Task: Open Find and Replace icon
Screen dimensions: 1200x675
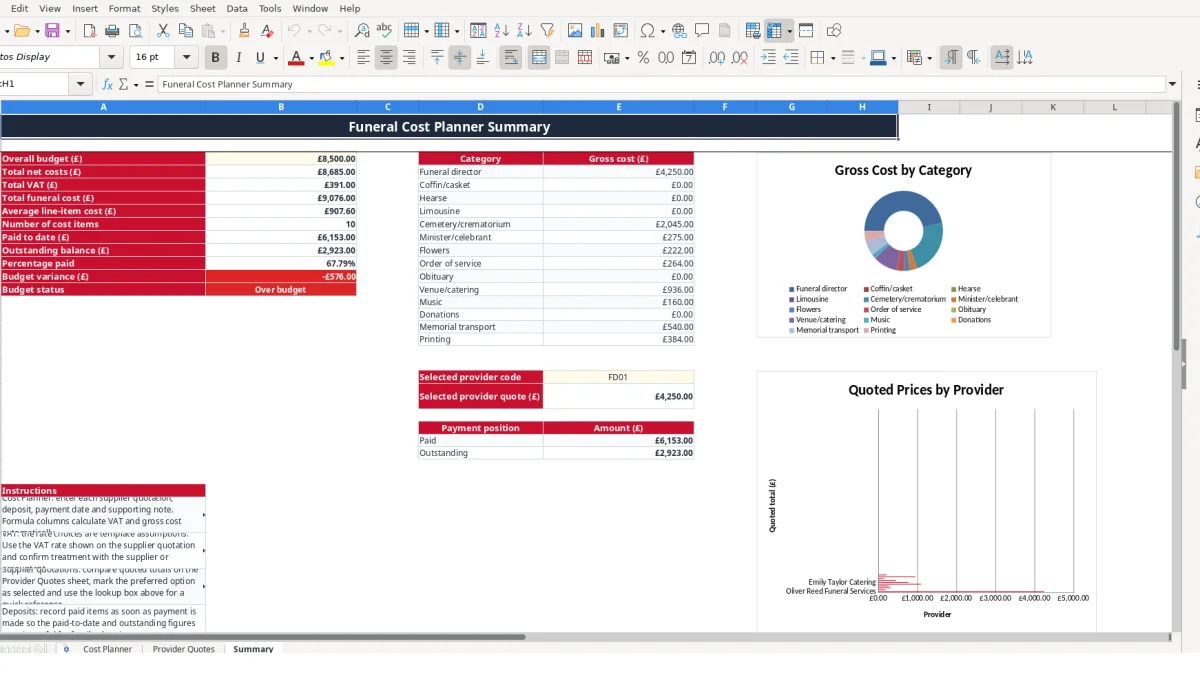Action: point(362,31)
